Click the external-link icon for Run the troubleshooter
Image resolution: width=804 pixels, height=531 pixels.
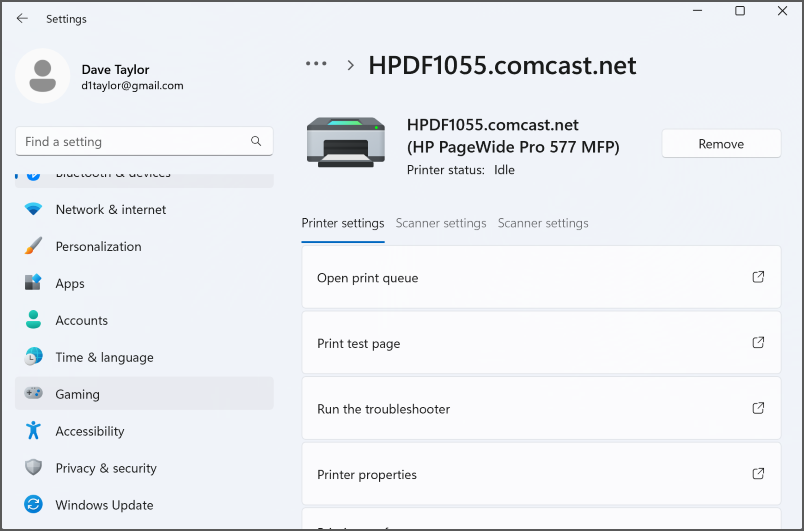[x=758, y=409]
